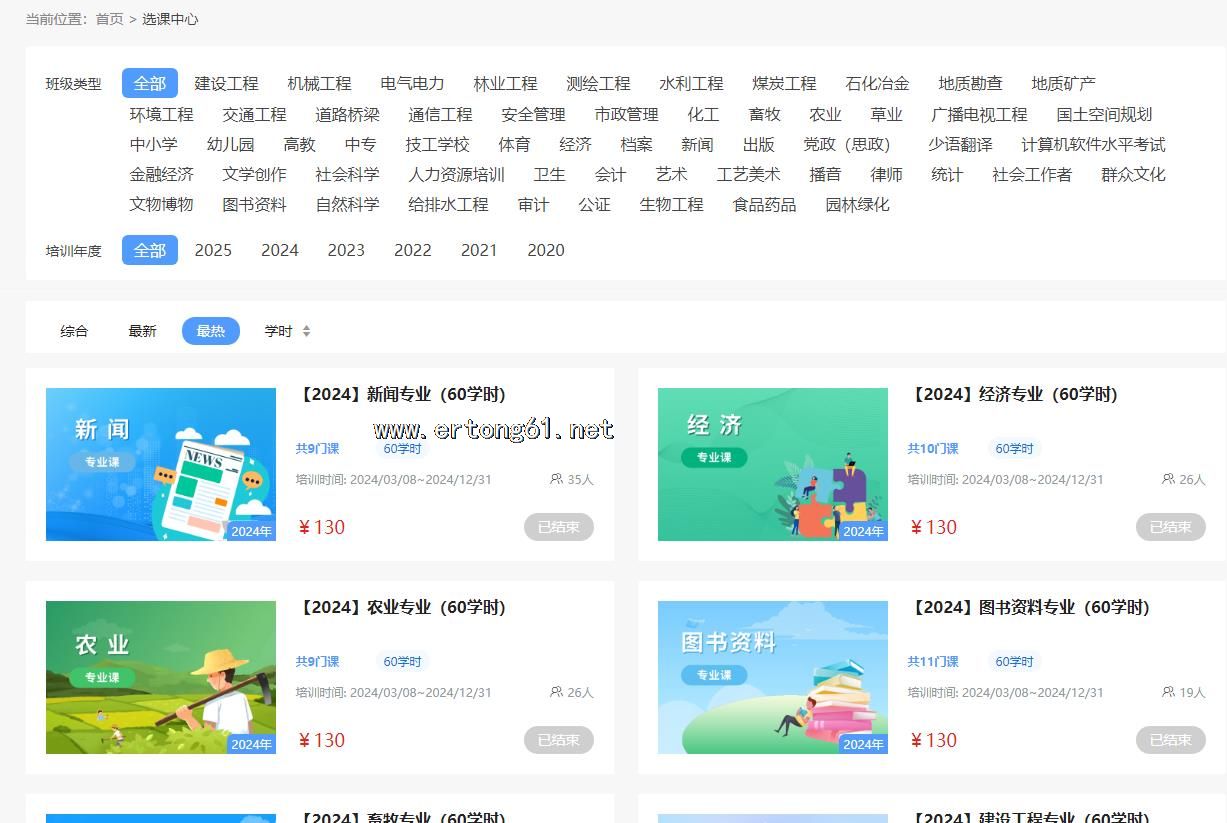Click the enrollment people icon on 图书资料专业 card
This screenshot has width=1227, height=823.
click(1168, 692)
